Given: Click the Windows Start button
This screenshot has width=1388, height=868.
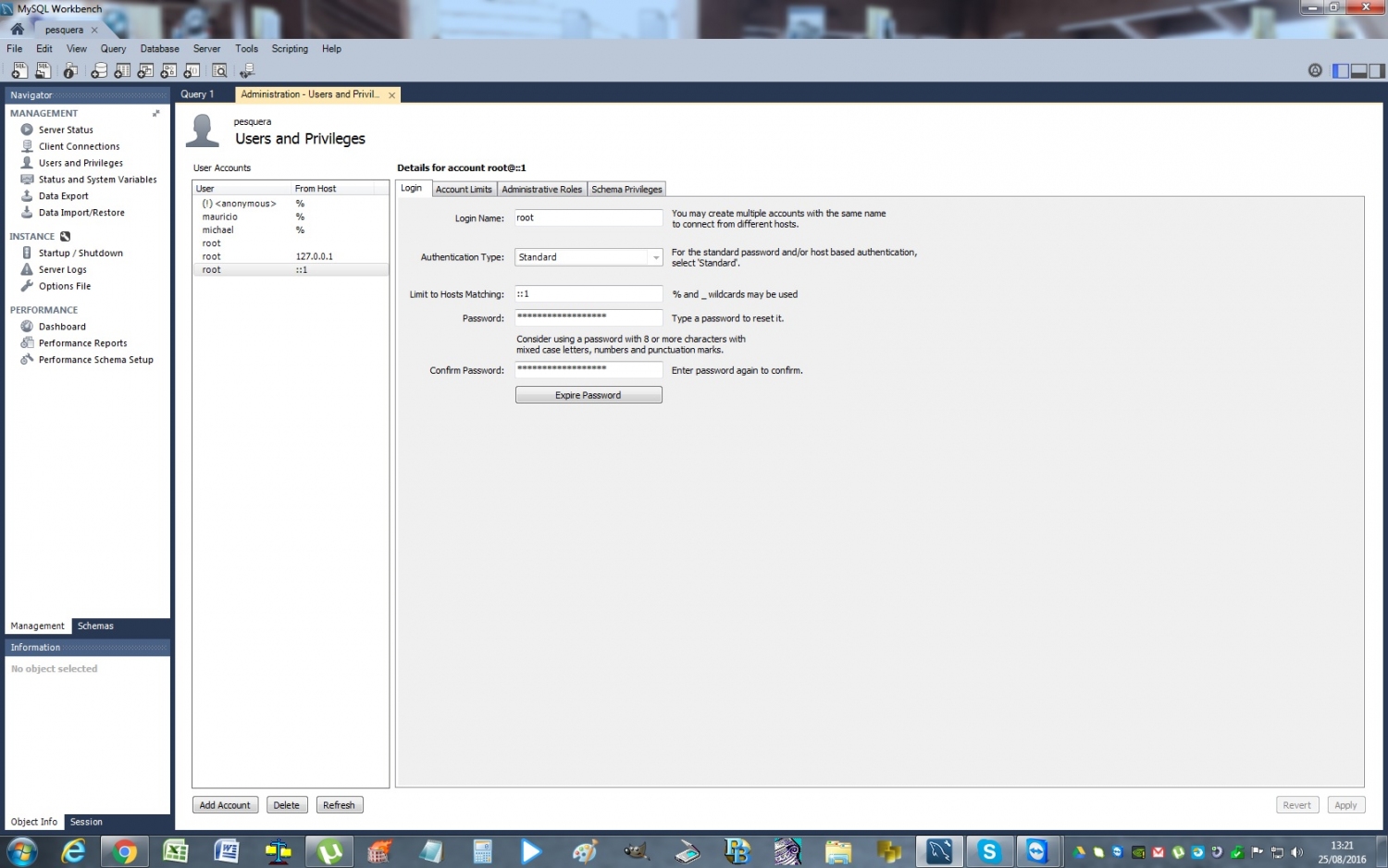Looking at the screenshot, I should tap(22, 851).
